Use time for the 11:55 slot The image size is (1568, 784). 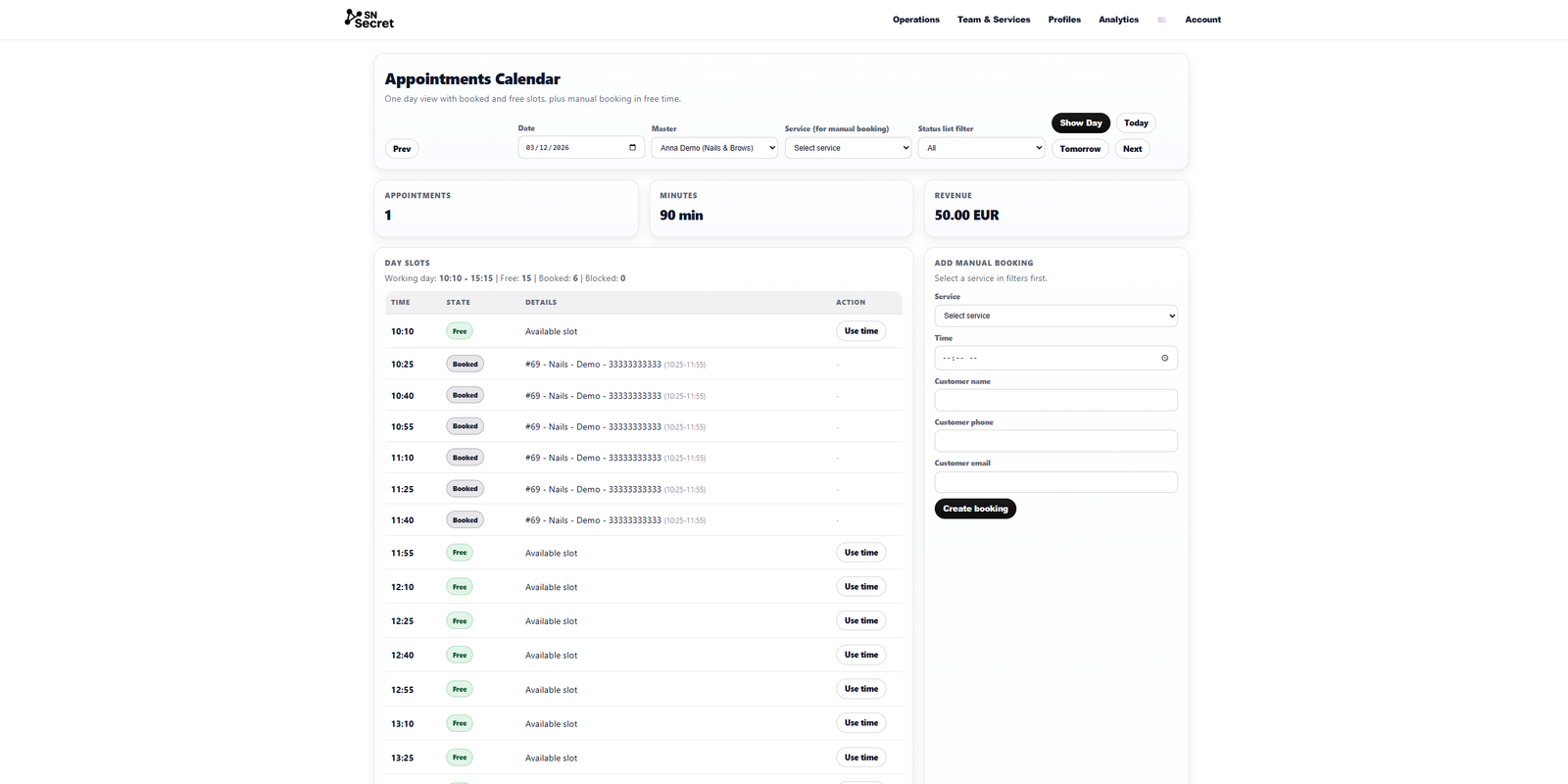861,553
